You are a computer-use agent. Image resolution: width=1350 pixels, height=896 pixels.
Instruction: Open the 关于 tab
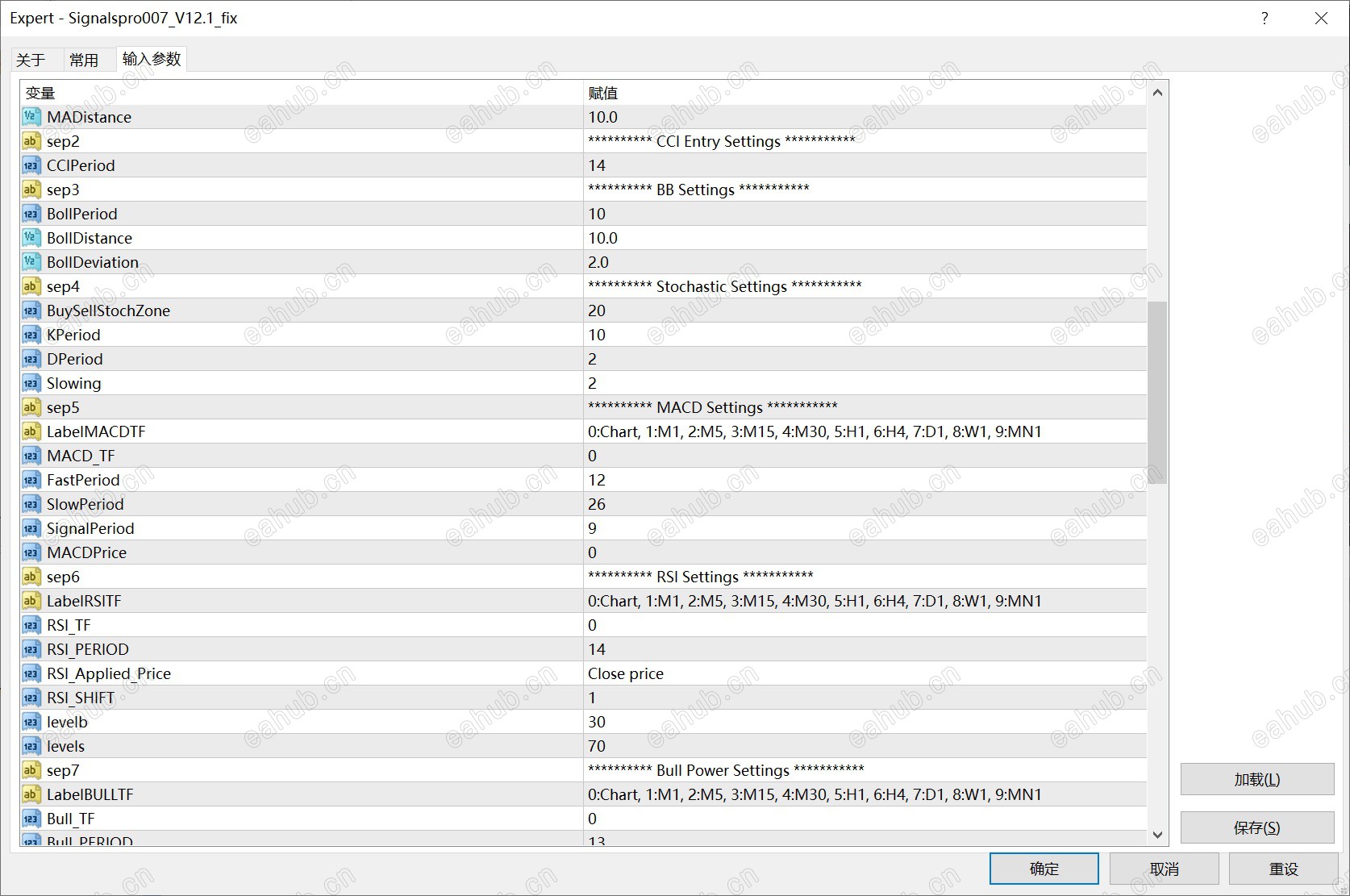tap(31, 60)
